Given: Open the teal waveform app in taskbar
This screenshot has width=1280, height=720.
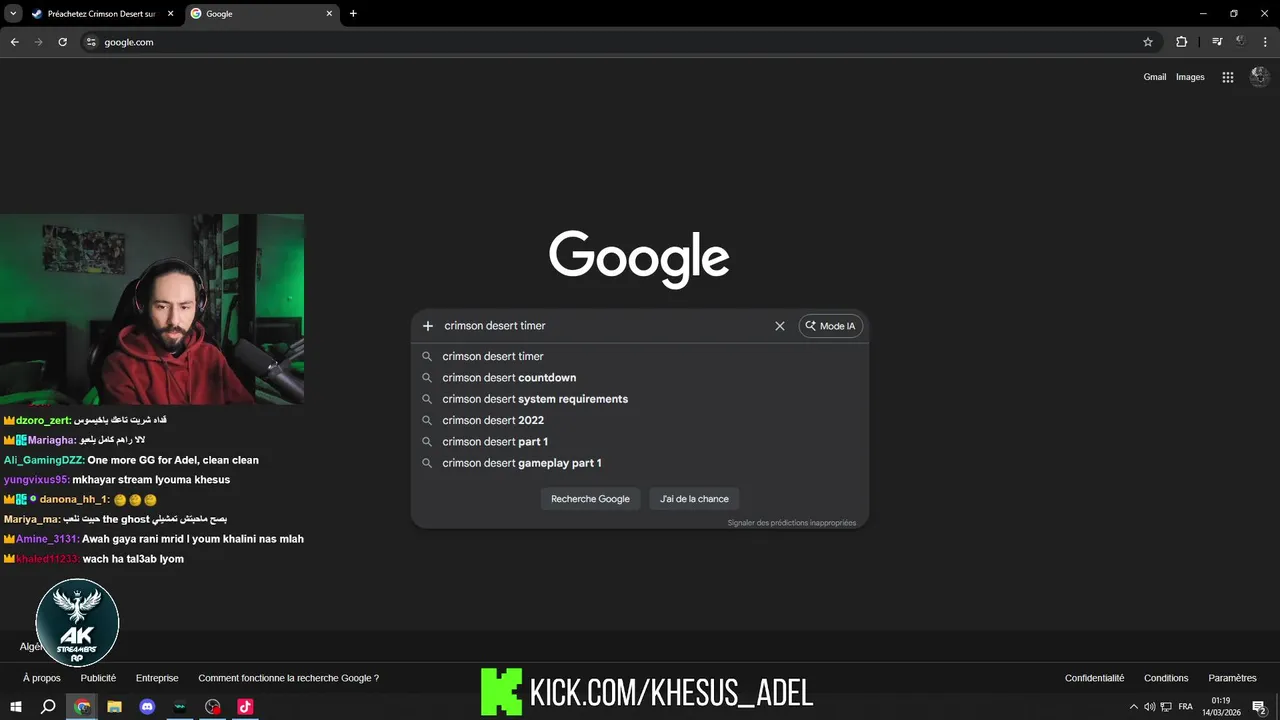Looking at the screenshot, I should [x=180, y=706].
